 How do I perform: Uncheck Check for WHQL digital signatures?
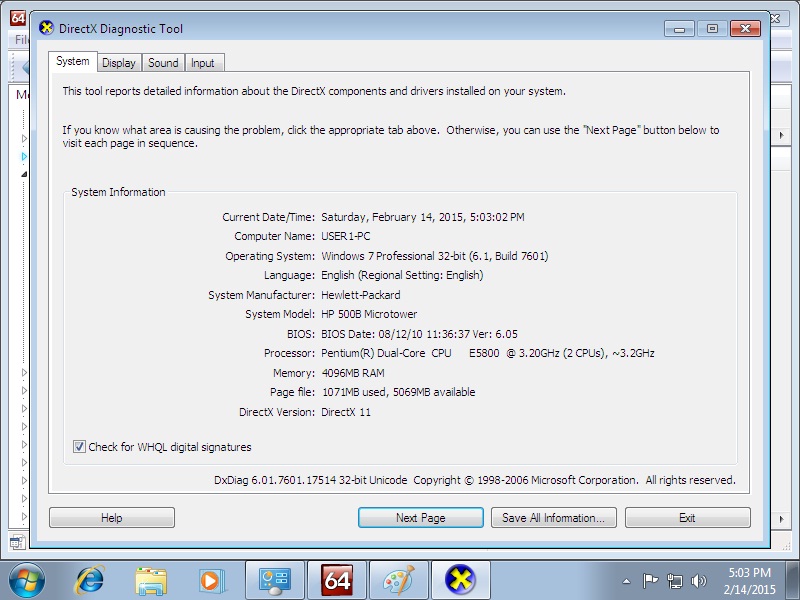pos(80,447)
